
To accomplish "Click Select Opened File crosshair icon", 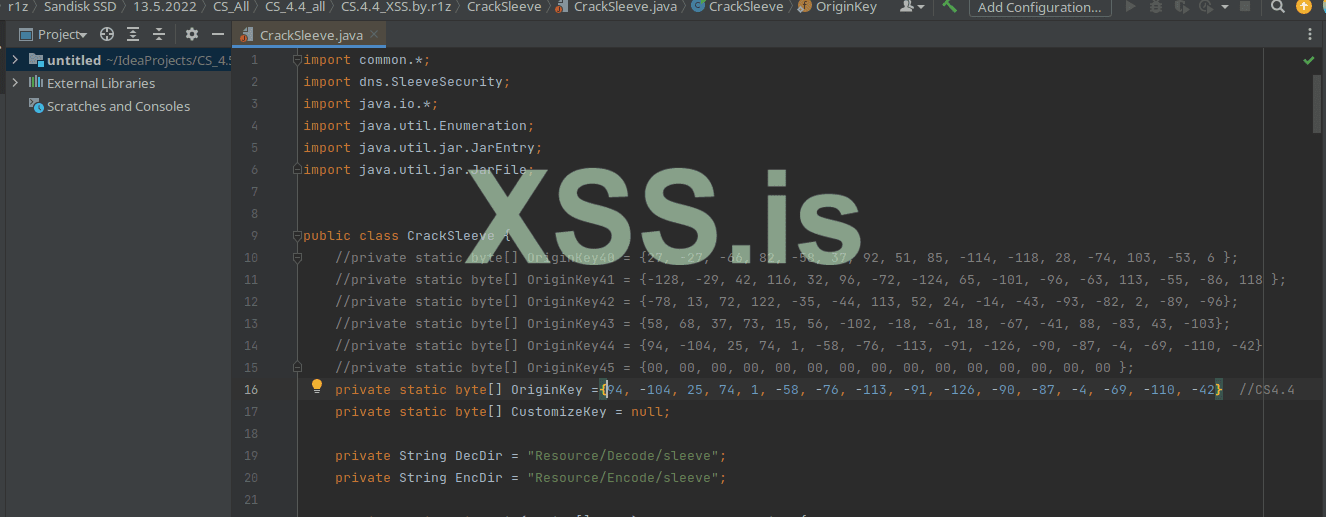I will [107, 34].
